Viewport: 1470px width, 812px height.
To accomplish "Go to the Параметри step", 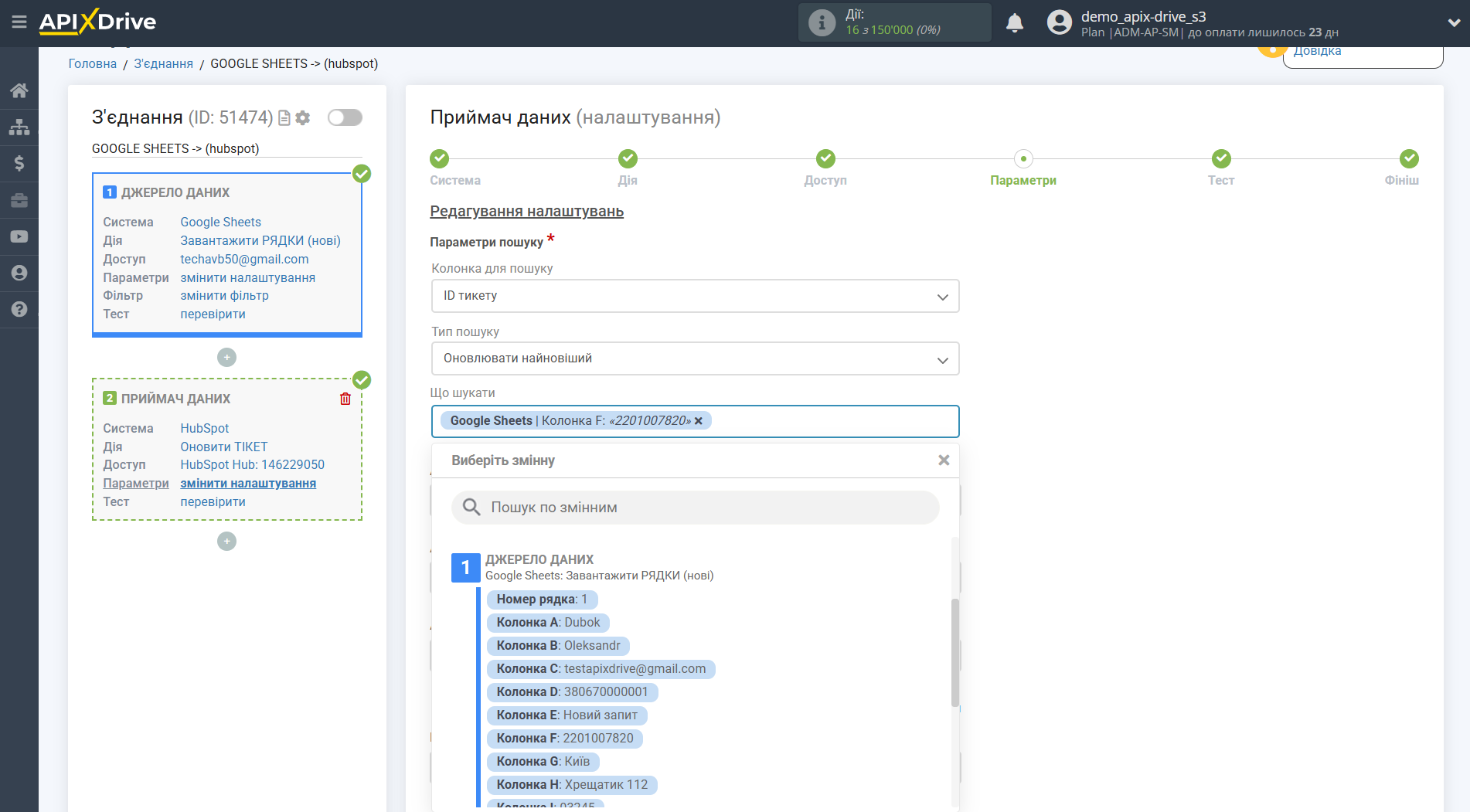I will (x=1023, y=158).
